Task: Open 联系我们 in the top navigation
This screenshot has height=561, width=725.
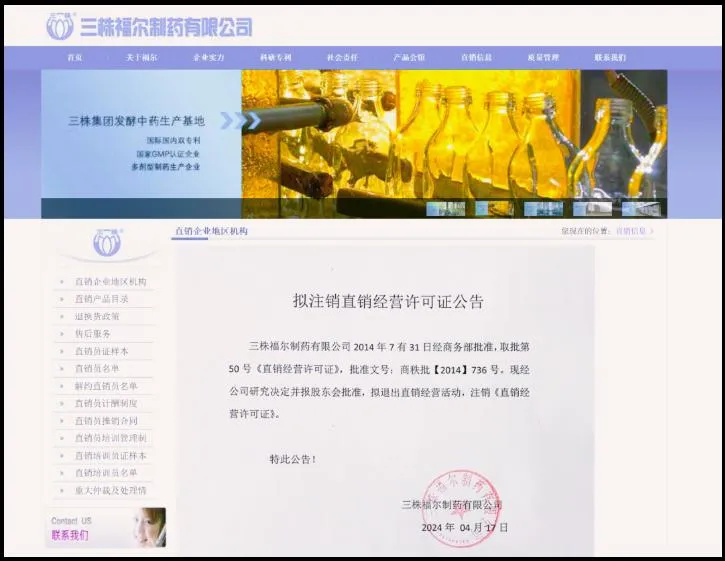Action: click(x=610, y=57)
